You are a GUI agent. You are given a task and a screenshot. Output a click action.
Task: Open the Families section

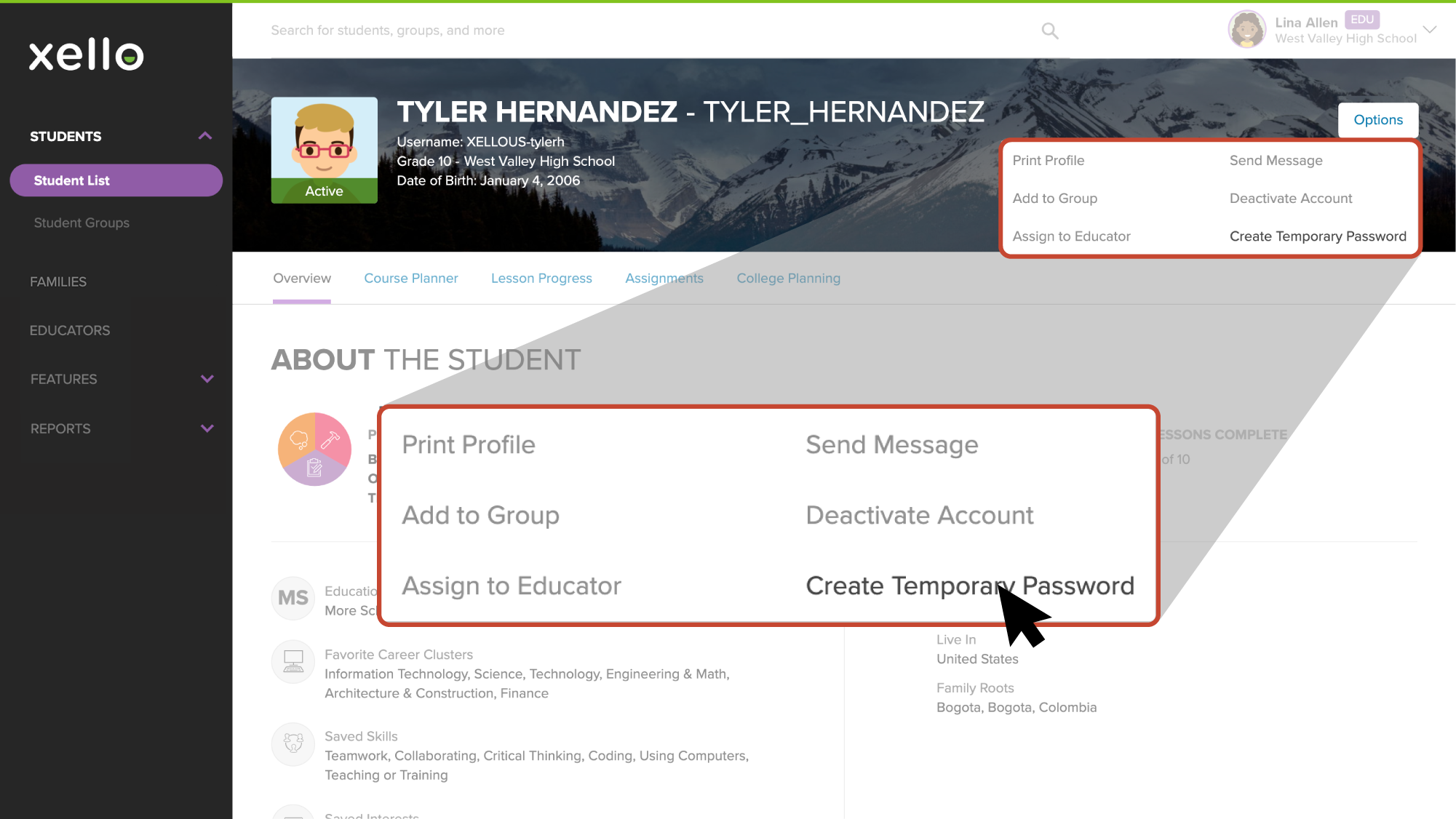click(58, 281)
